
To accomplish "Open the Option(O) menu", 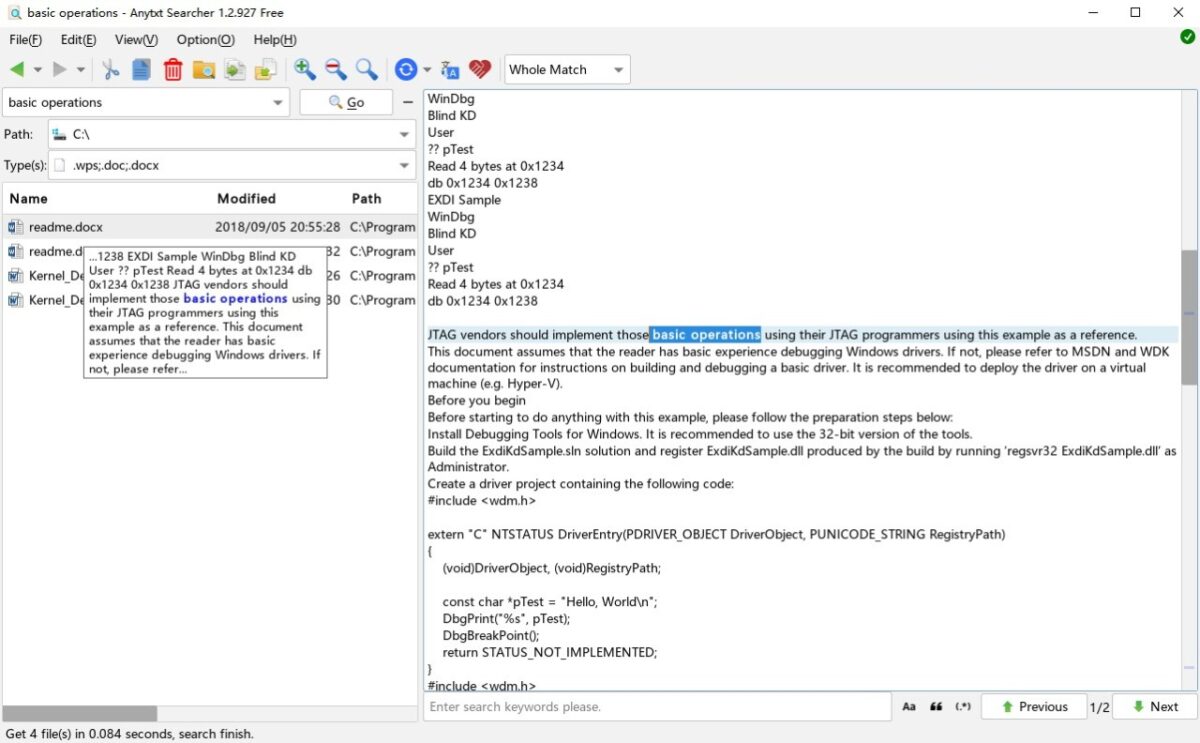I will tap(205, 40).
